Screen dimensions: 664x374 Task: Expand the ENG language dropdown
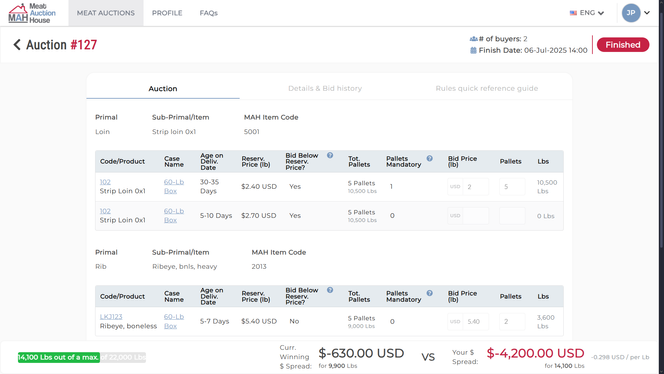(x=587, y=13)
